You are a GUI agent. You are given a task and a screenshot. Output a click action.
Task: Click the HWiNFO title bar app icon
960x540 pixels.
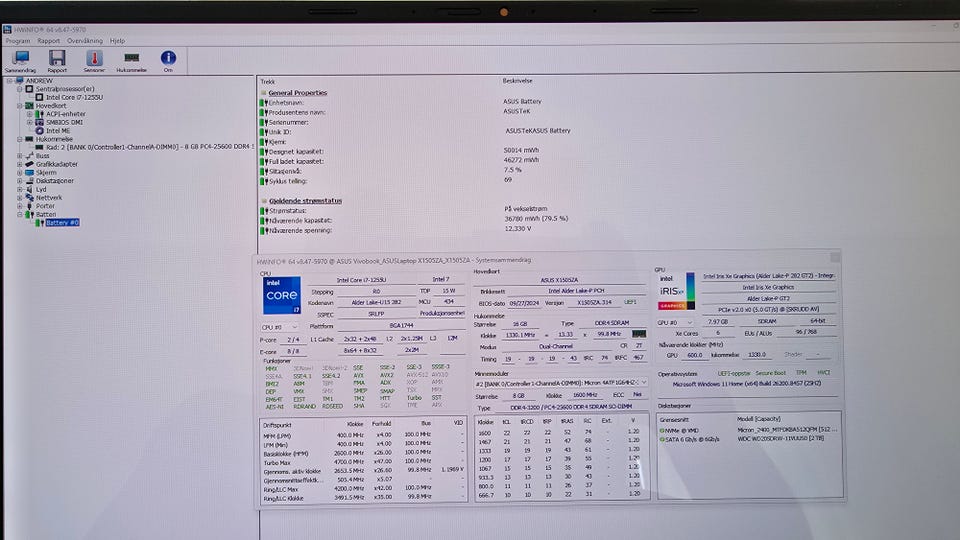pos(7,29)
